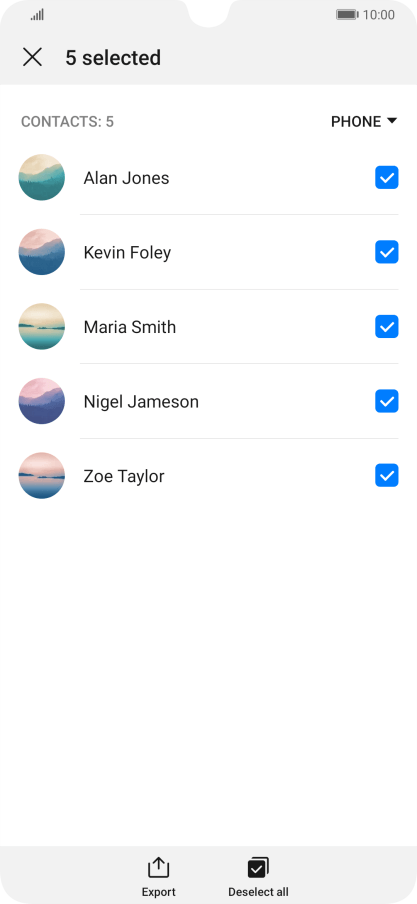Viewport: 417px width, 904px height.
Task: Uncheck the Alan Jones checkbox
Action: tap(387, 178)
